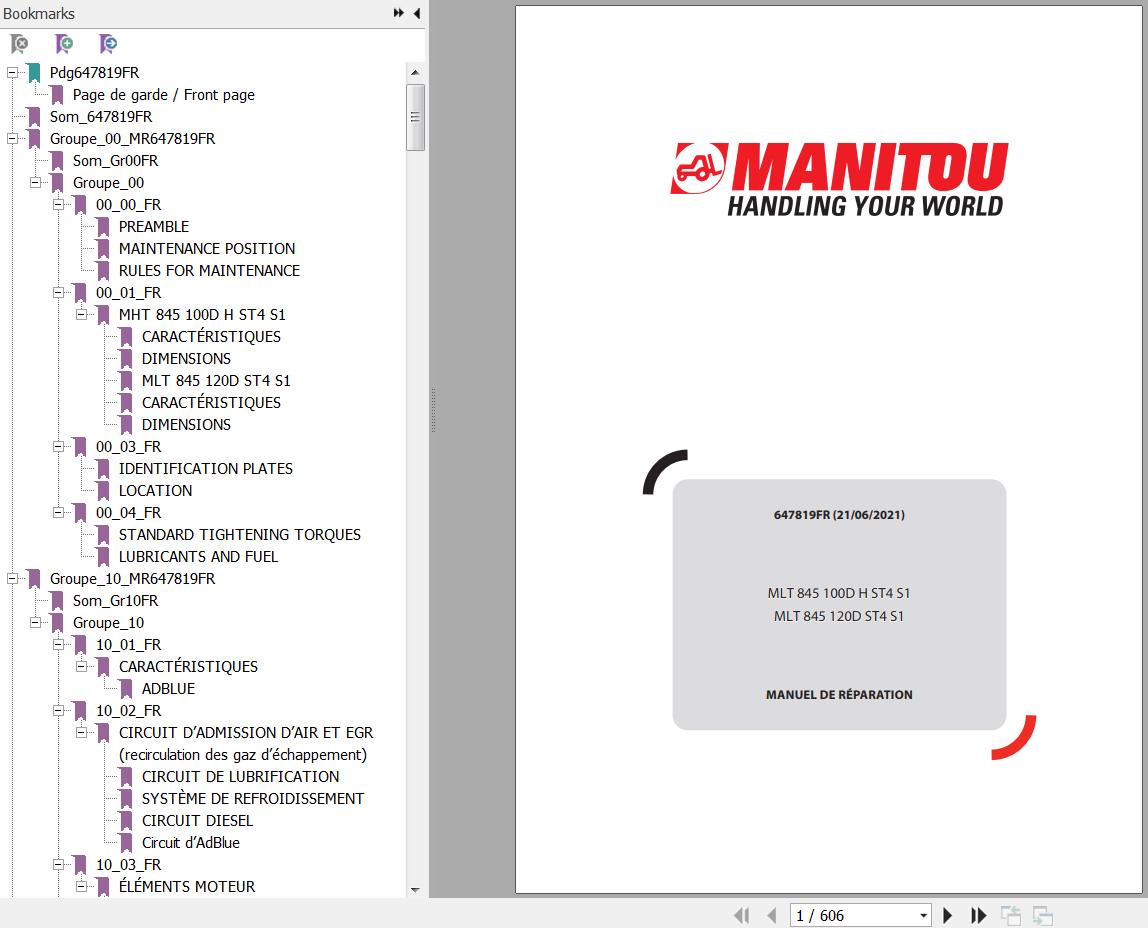Go to first page button
The width and height of the screenshot is (1148, 928).
(x=742, y=916)
